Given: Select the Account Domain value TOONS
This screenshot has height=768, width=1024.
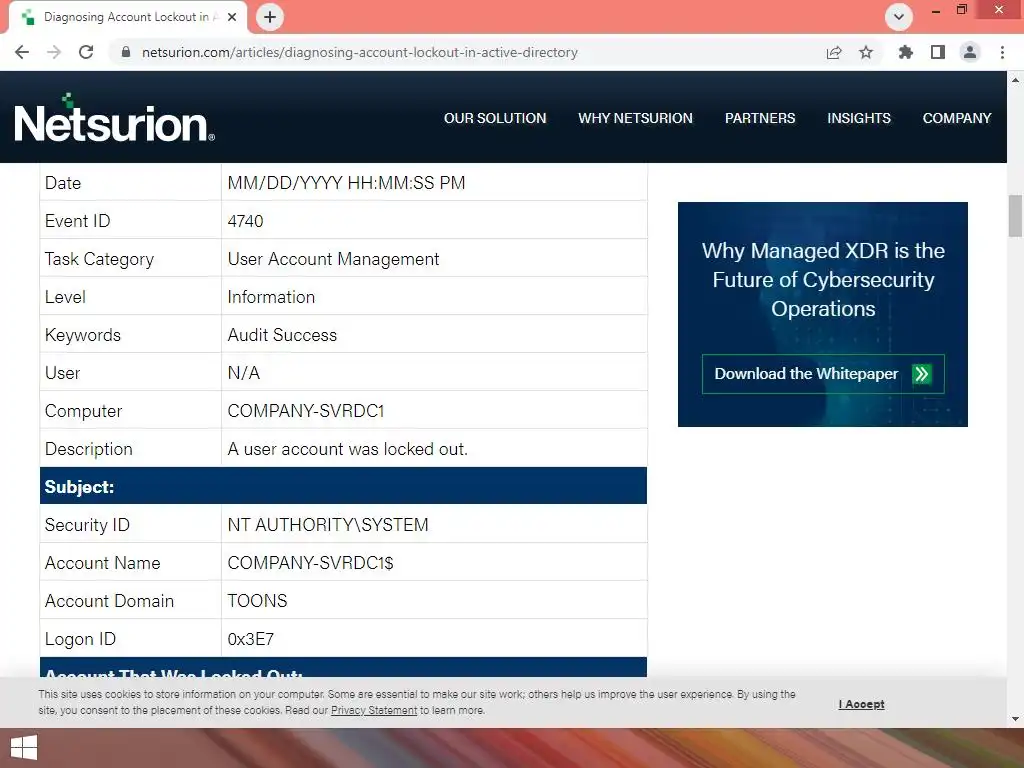Looking at the screenshot, I should tap(257, 601).
